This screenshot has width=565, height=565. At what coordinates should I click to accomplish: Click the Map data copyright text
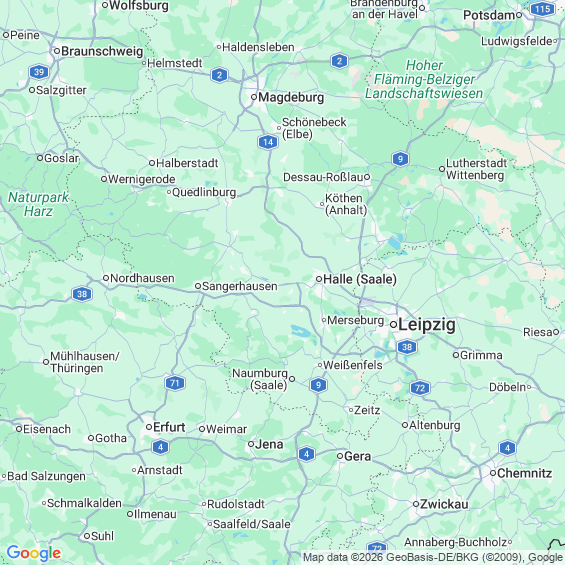[x=432, y=557]
